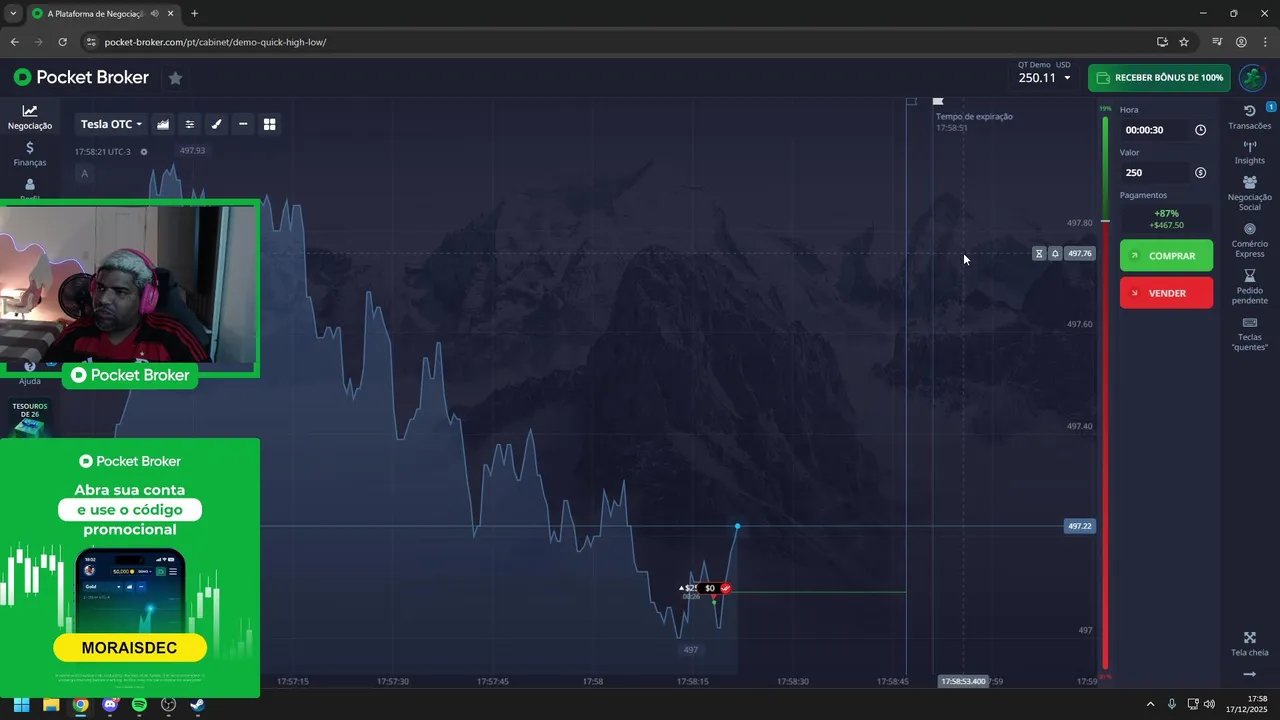Click the hourglass pending order icon on price line
The height and width of the screenshot is (720, 1280).
[x=1039, y=254]
